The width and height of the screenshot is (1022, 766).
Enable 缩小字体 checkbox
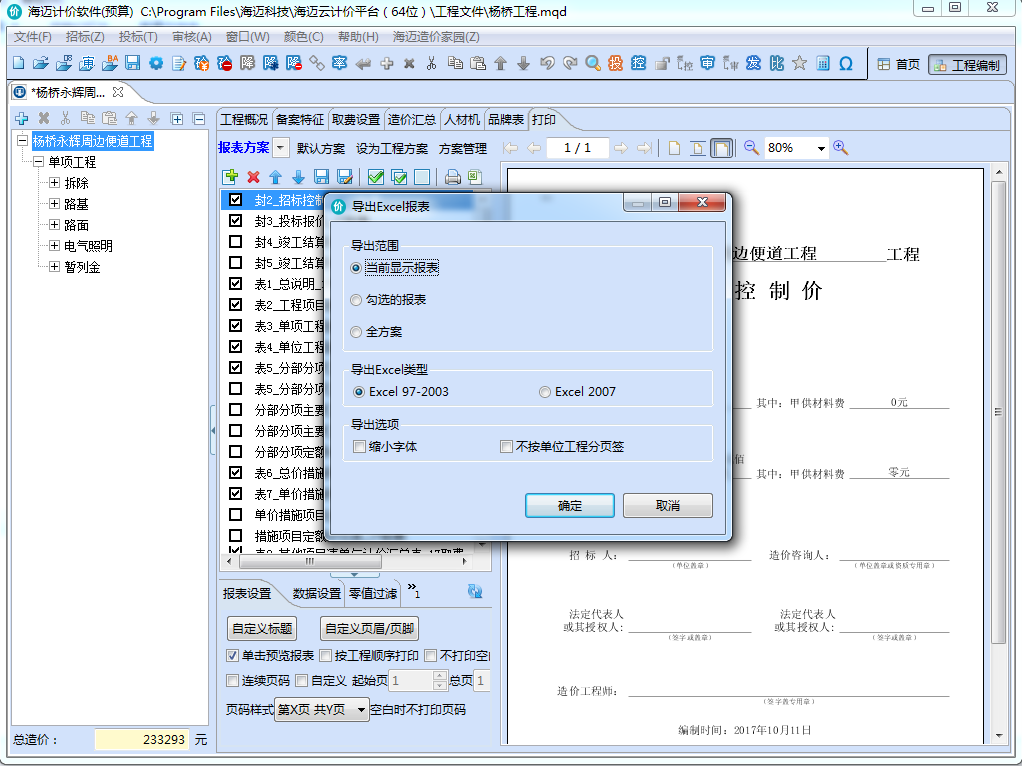[359, 447]
